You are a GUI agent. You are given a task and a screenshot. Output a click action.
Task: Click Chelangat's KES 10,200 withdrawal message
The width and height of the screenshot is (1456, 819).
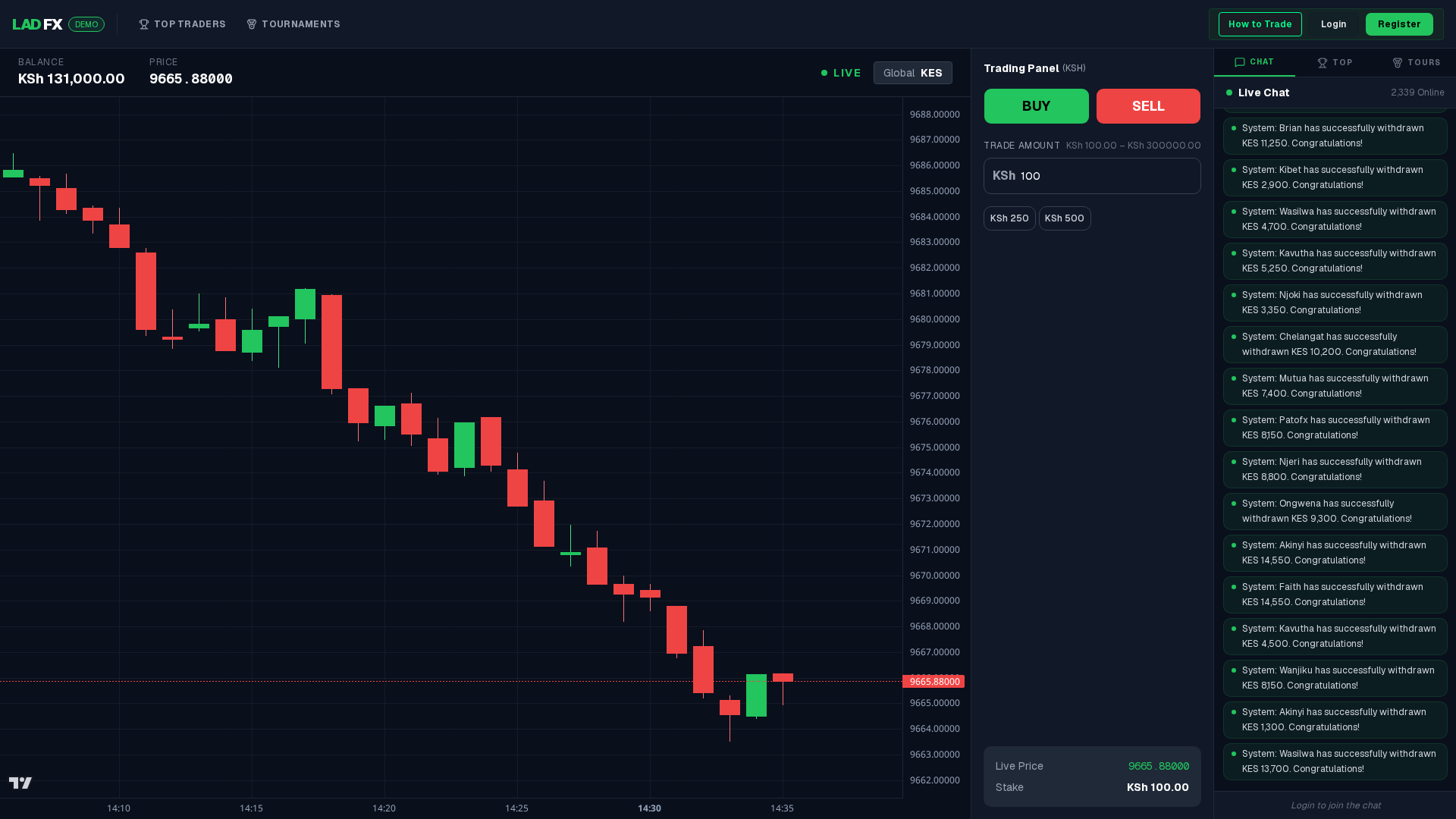click(1335, 344)
